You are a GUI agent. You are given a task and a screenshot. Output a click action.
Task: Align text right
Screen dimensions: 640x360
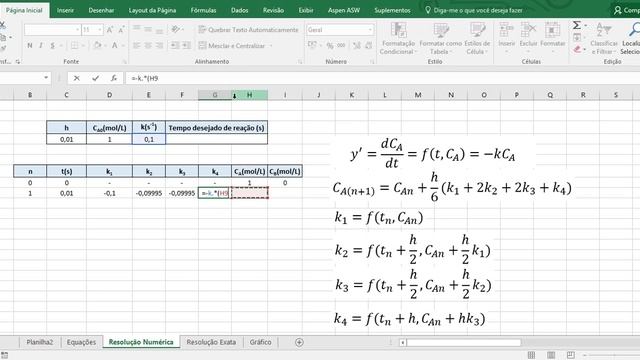point(160,45)
